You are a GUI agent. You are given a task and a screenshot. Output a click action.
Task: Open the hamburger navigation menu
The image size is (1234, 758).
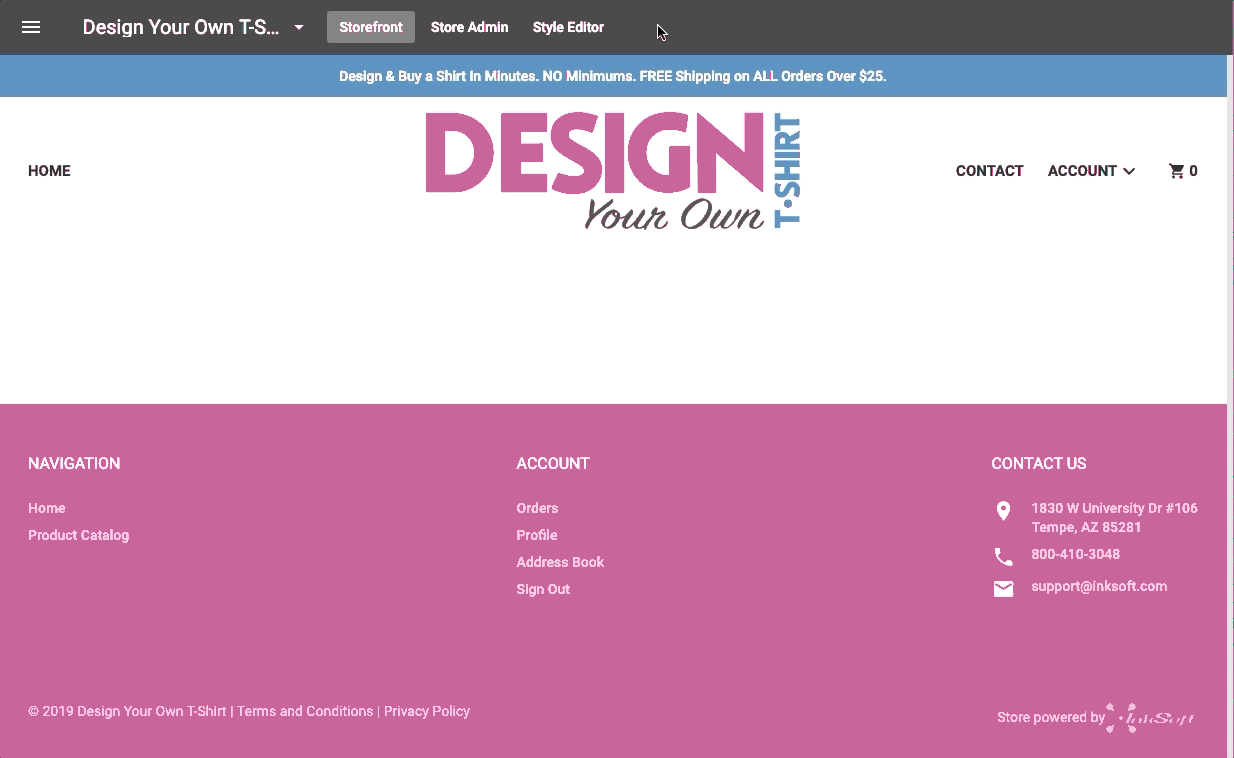pyautogui.click(x=31, y=27)
